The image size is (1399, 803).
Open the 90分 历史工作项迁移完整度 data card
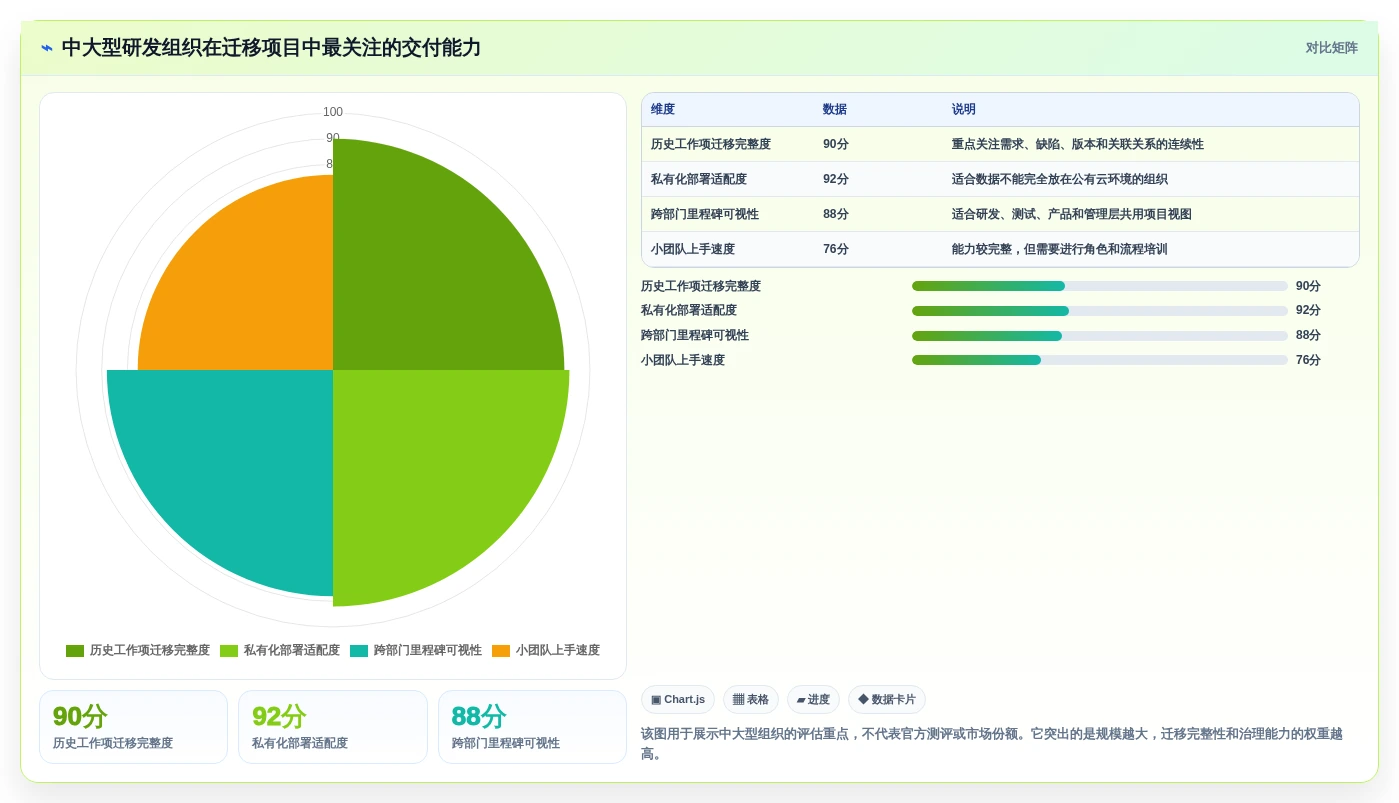134,727
